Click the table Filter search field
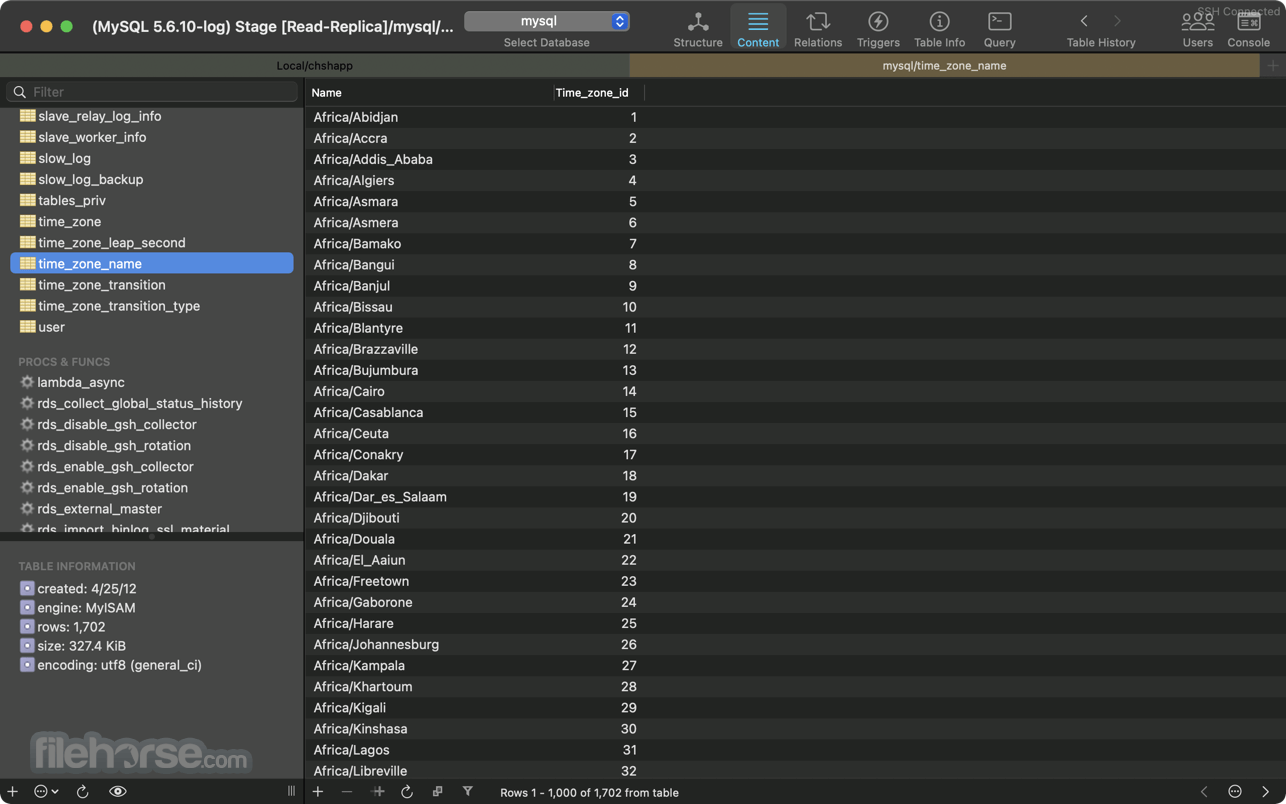Image resolution: width=1286 pixels, height=804 pixels. (152, 92)
